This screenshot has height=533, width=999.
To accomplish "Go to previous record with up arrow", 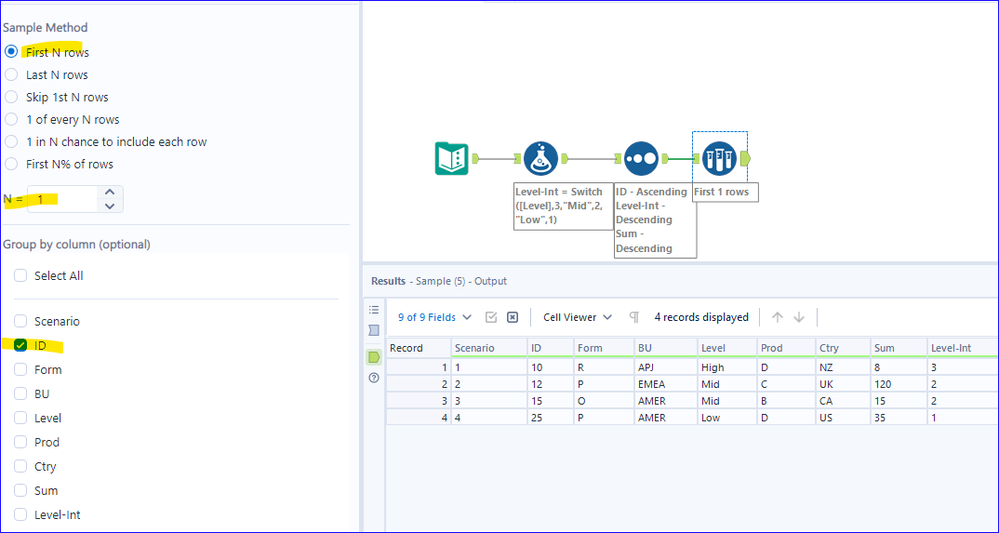I will coord(777,317).
